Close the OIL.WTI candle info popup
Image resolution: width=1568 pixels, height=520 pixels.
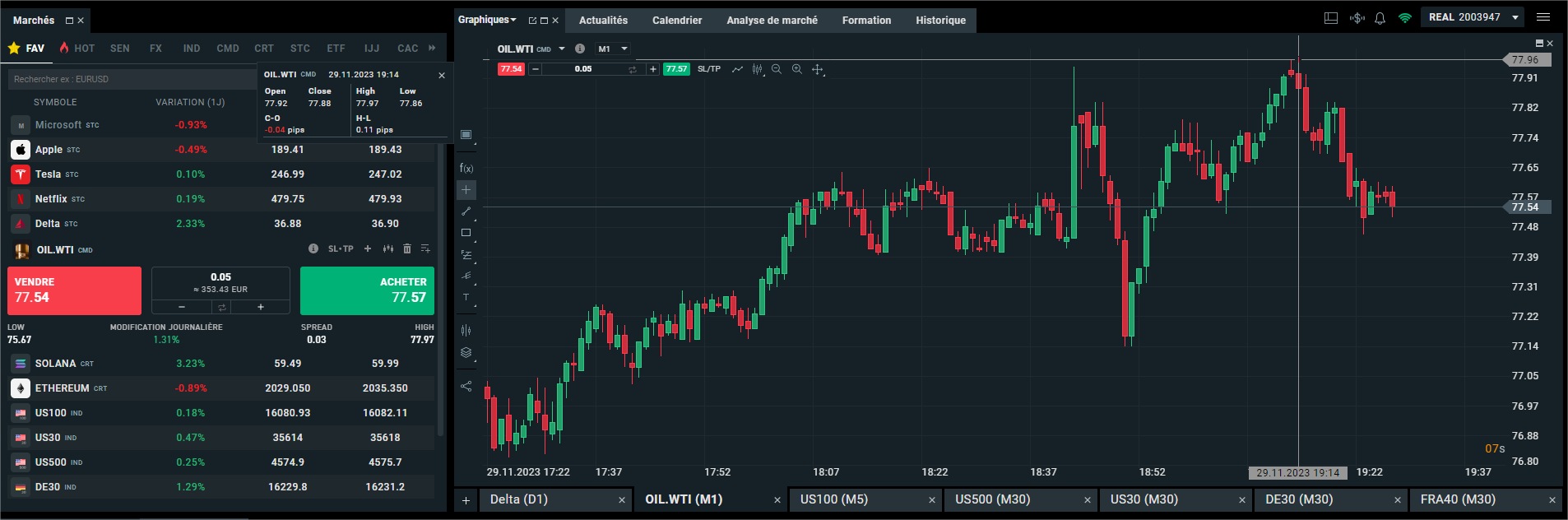point(442,75)
